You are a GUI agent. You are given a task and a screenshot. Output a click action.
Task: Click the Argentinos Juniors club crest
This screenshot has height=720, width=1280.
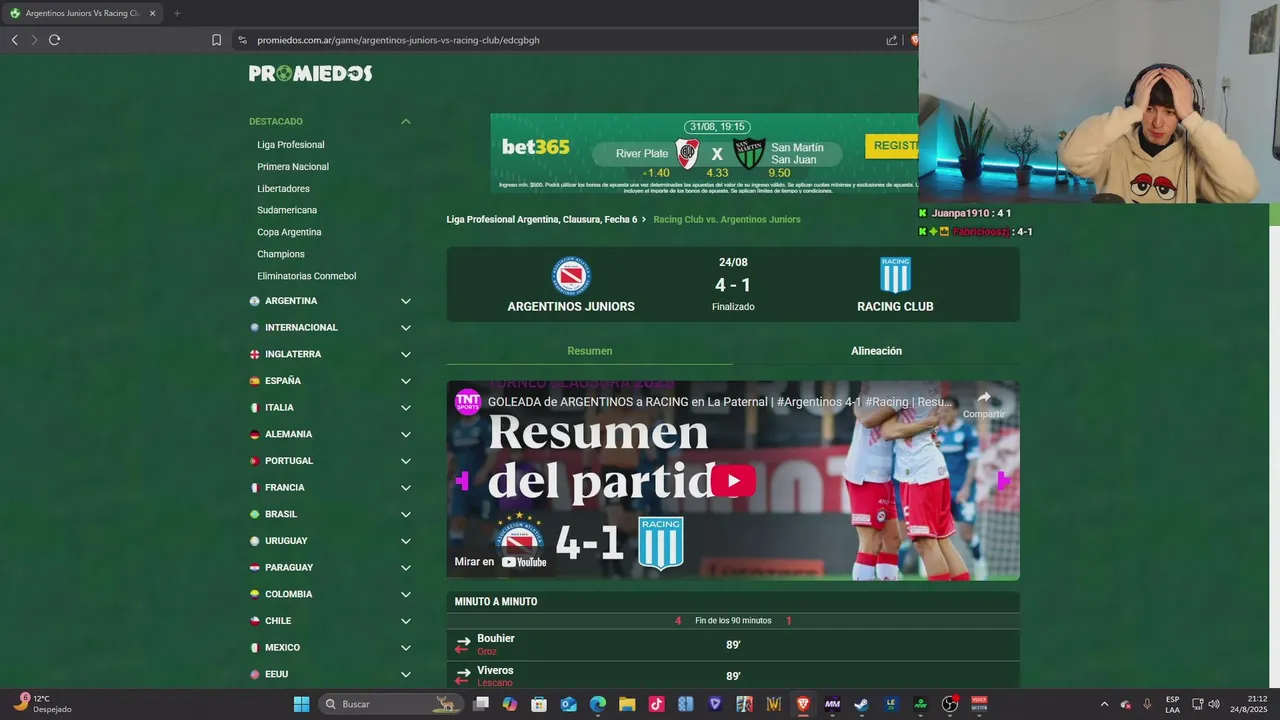[x=571, y=276]
